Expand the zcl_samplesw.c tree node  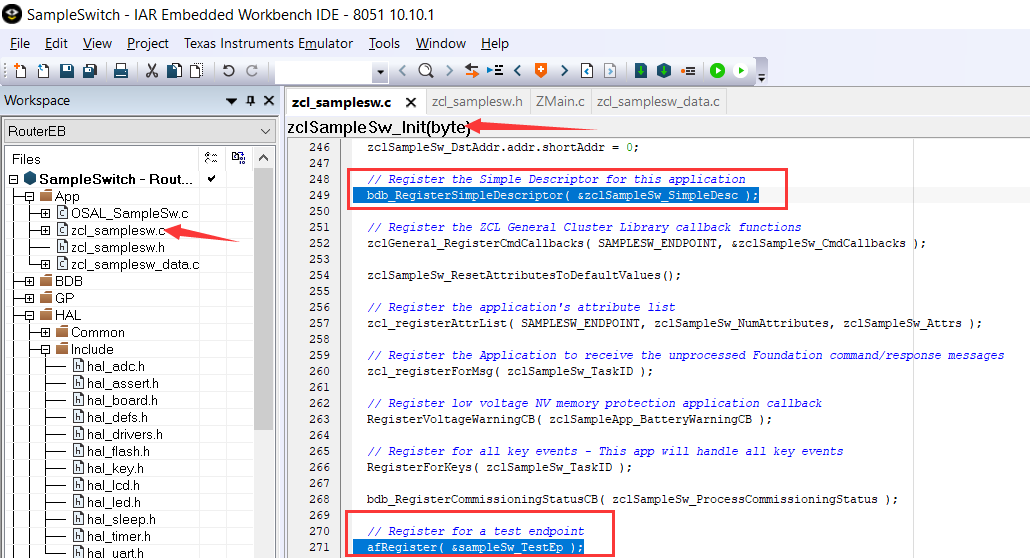(45, 230)
